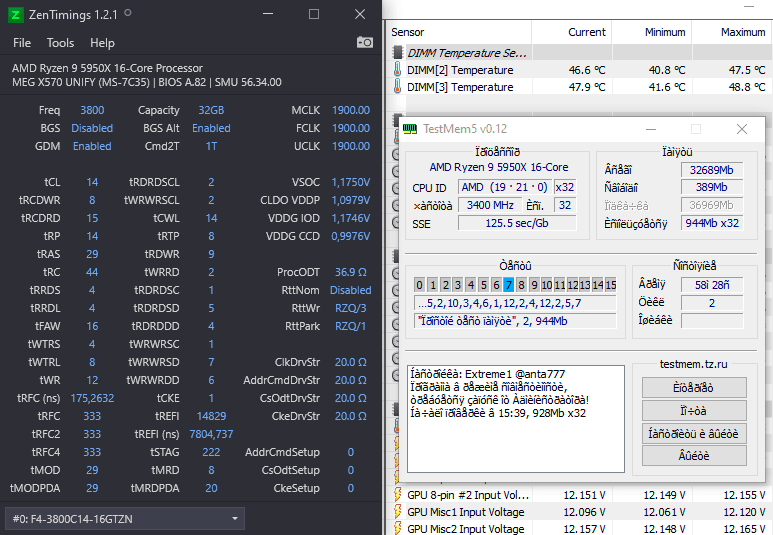This screenshot has width=773, height=535.
Task: Click the tSTAG value 222
Action: pyautogui.click(x=211, y=452)
